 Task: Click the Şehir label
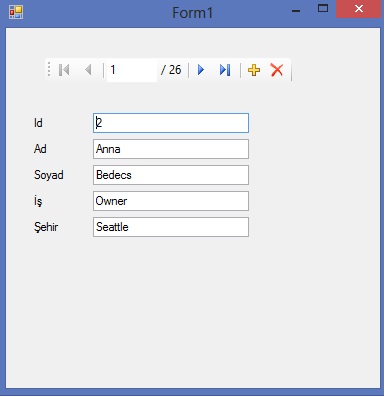pyautogui.click(x=46, y=227)
